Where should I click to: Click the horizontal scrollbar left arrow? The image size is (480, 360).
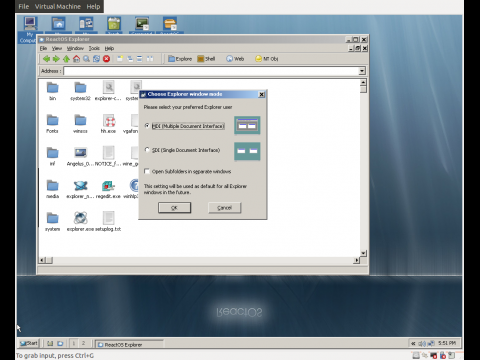coord(42,260)
